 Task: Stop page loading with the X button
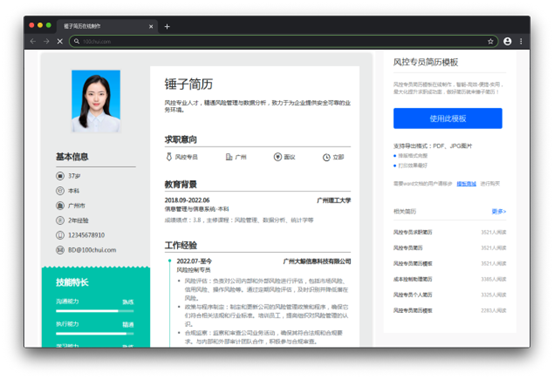pos(60,41)
